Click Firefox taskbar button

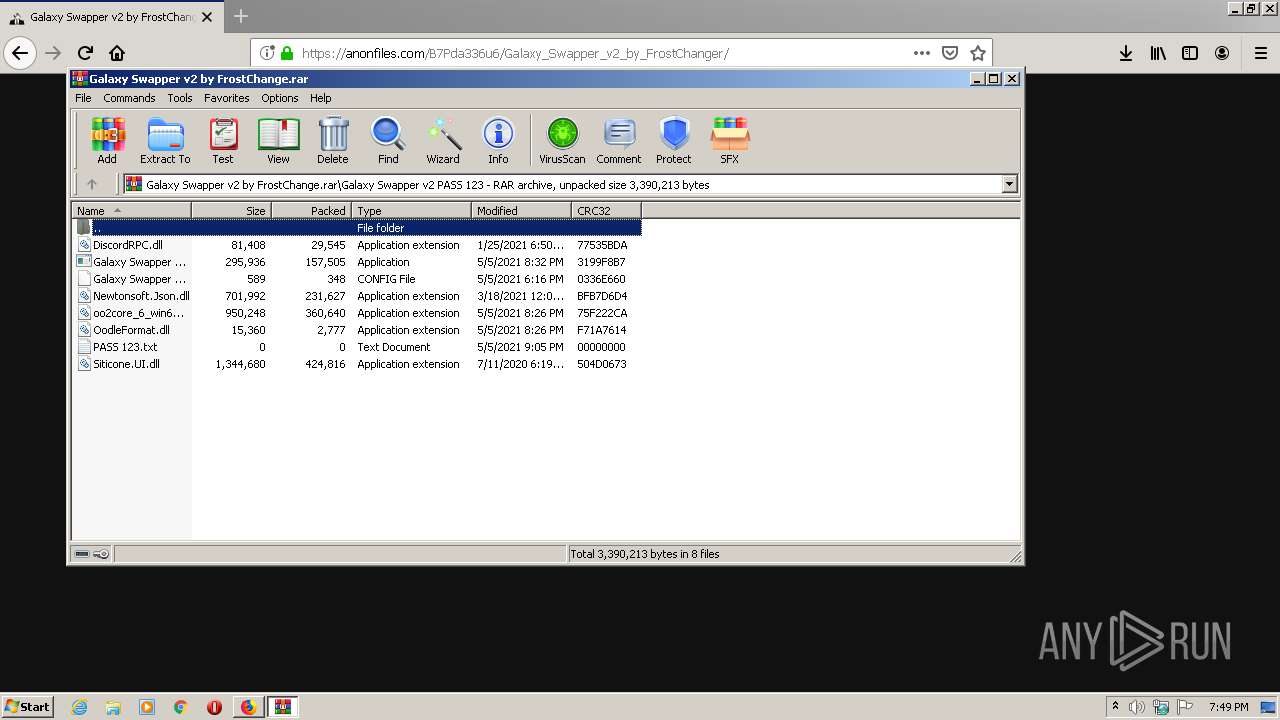[248, 707]
